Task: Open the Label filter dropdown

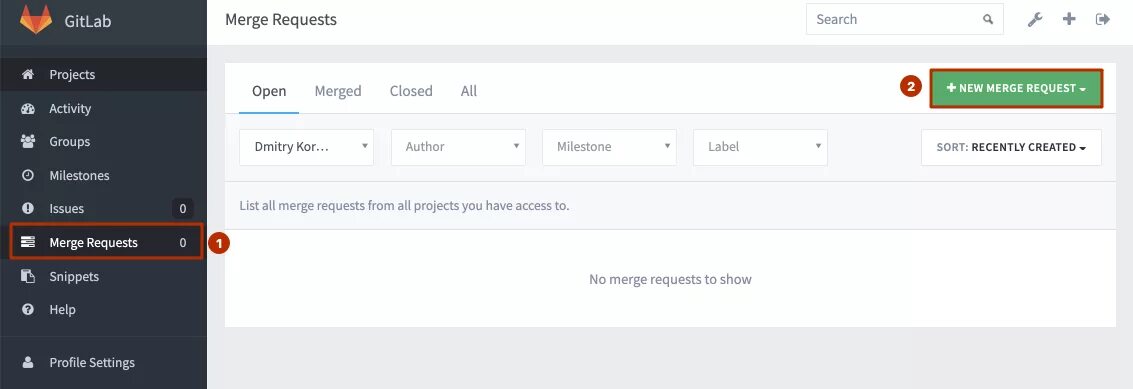Action: click(760, 147)
